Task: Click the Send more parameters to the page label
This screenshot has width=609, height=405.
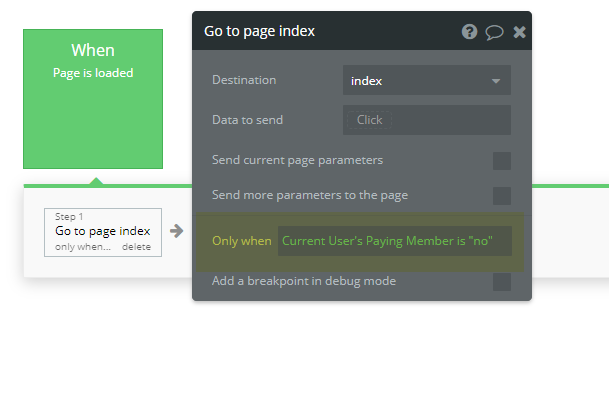Action: [x=310, y=195]
